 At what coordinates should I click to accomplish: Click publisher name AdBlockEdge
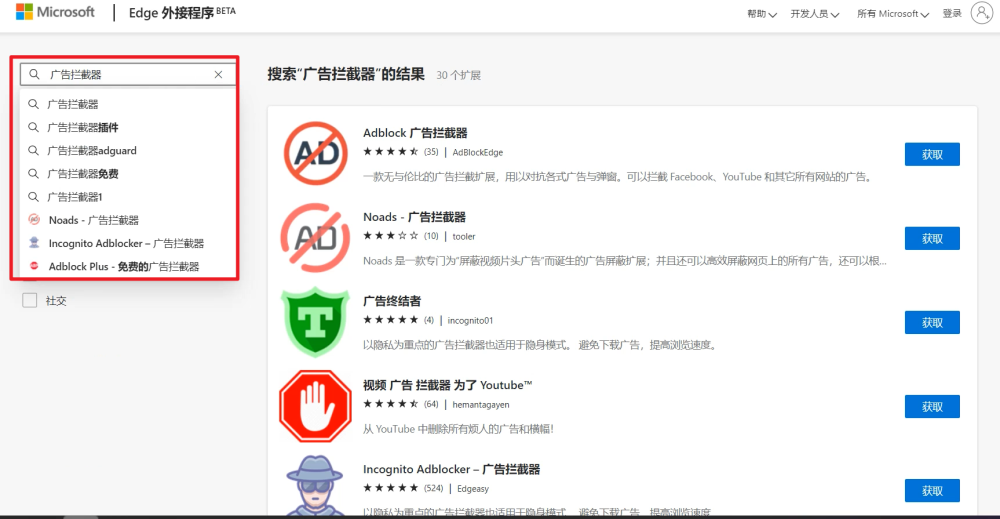(x=478, y=152)
